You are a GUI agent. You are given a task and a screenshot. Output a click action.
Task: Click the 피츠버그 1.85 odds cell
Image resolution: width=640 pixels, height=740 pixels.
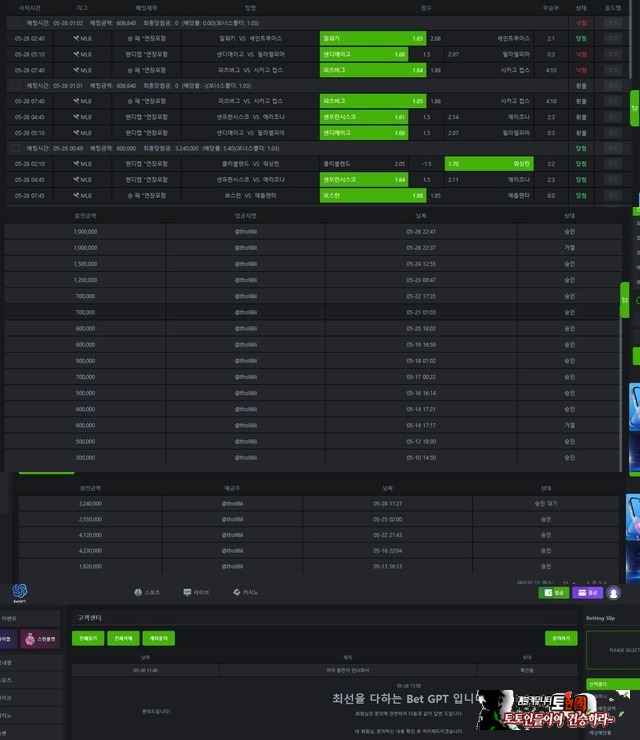[x=373, y=101]
